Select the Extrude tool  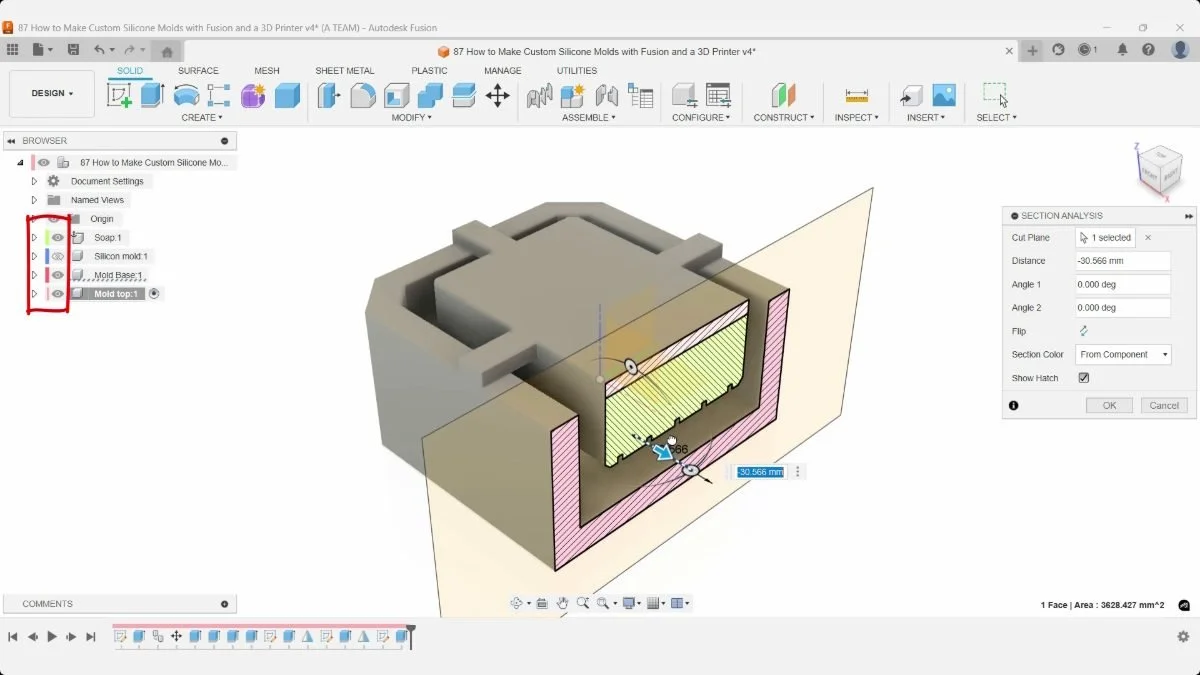pyautogui.click(x=152, y=95)
